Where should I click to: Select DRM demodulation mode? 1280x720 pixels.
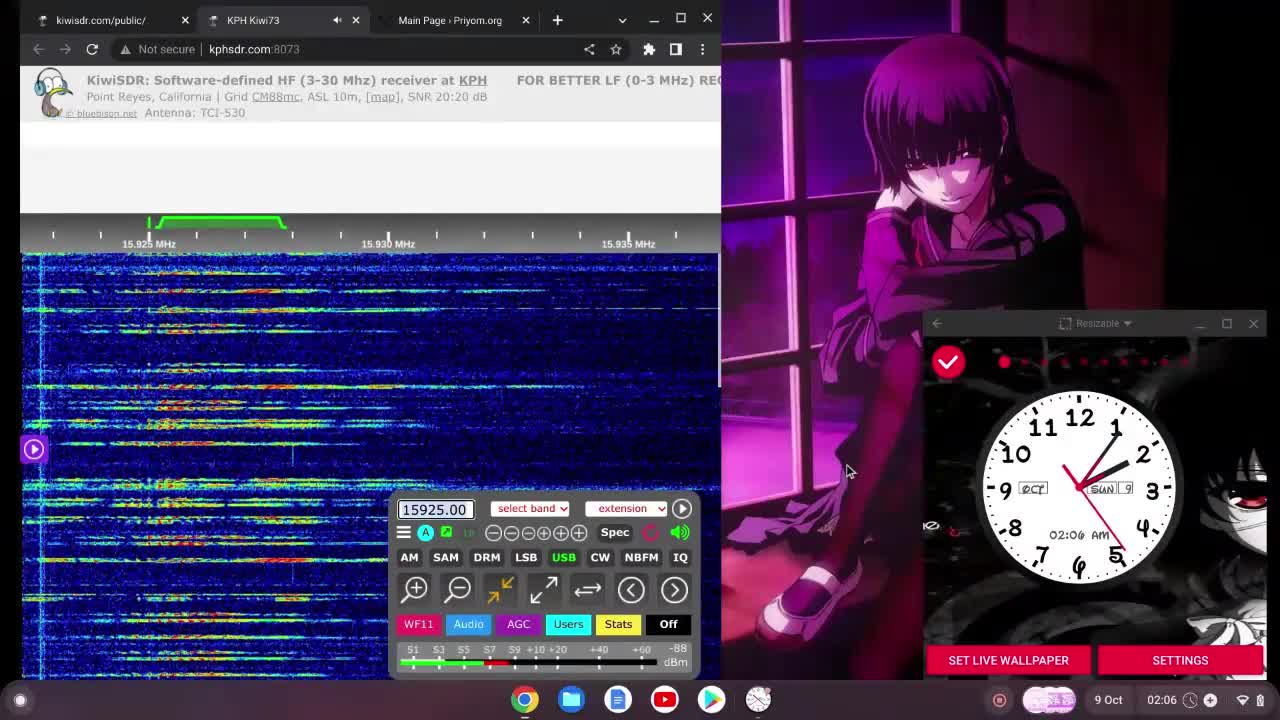486,557
